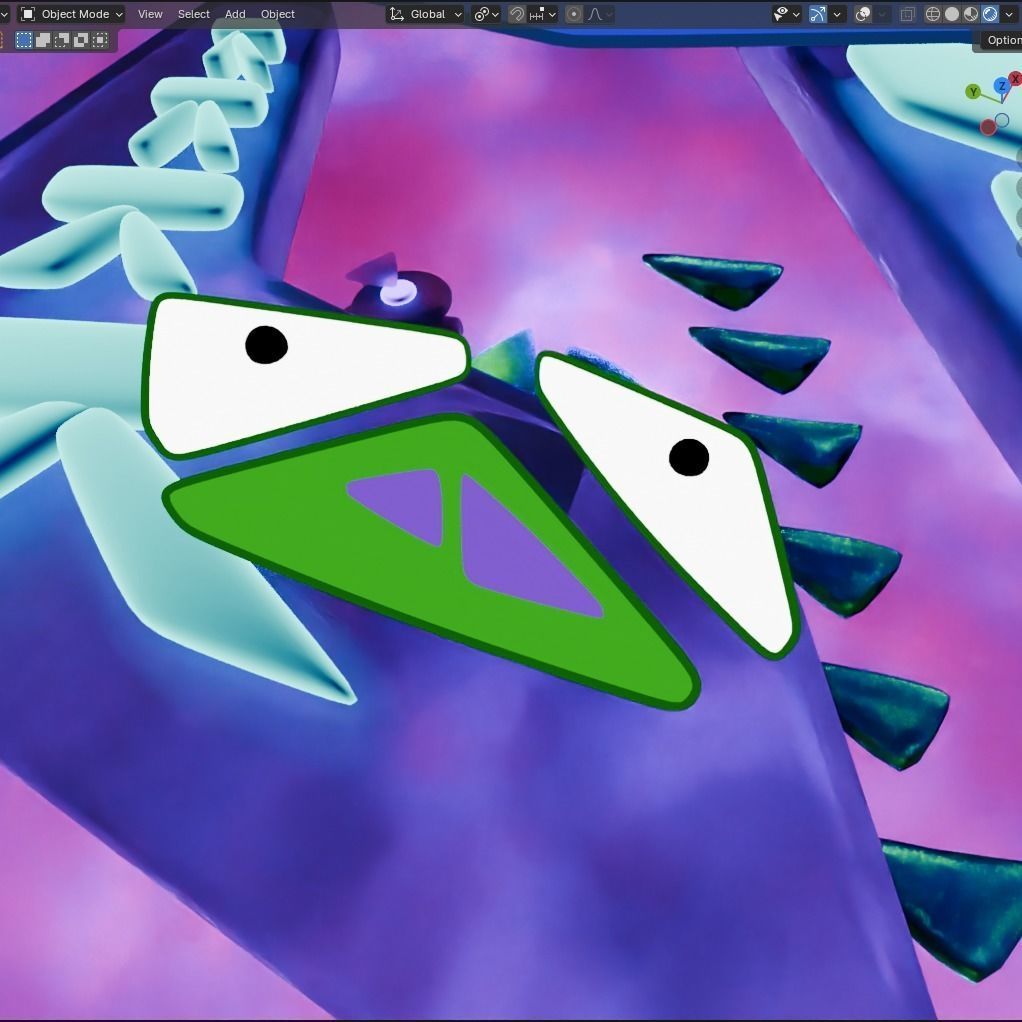Open object visibility and selectability dropdown

pyautogui.click(x=786, y=14)
